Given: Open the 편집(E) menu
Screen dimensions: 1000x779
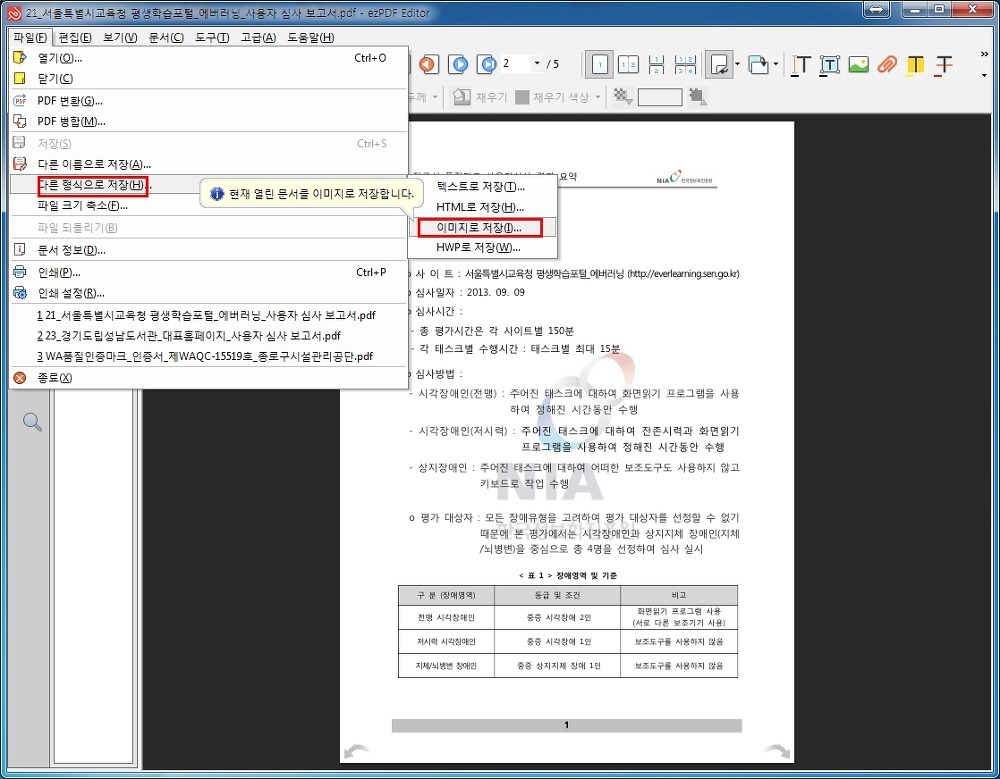Looking at the screenshot, I should 75,38.
